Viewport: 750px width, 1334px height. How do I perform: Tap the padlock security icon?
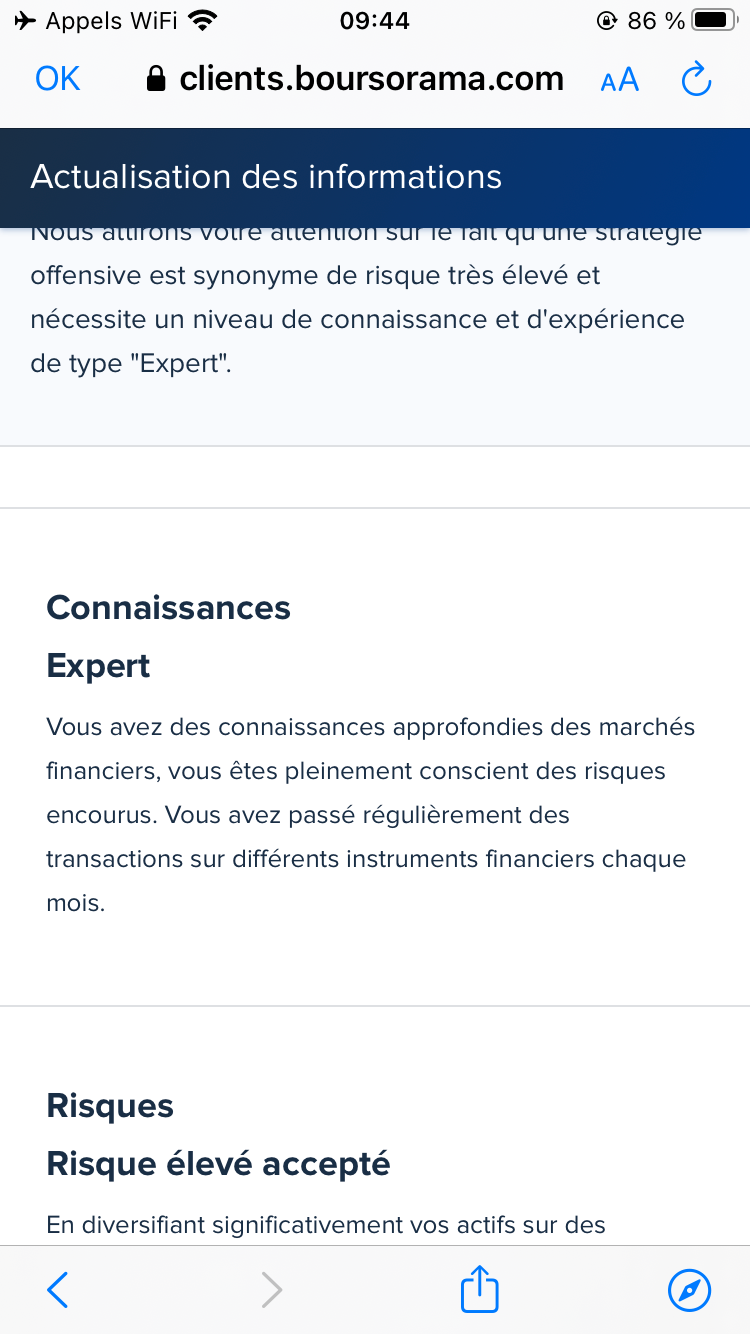(155, 80)
